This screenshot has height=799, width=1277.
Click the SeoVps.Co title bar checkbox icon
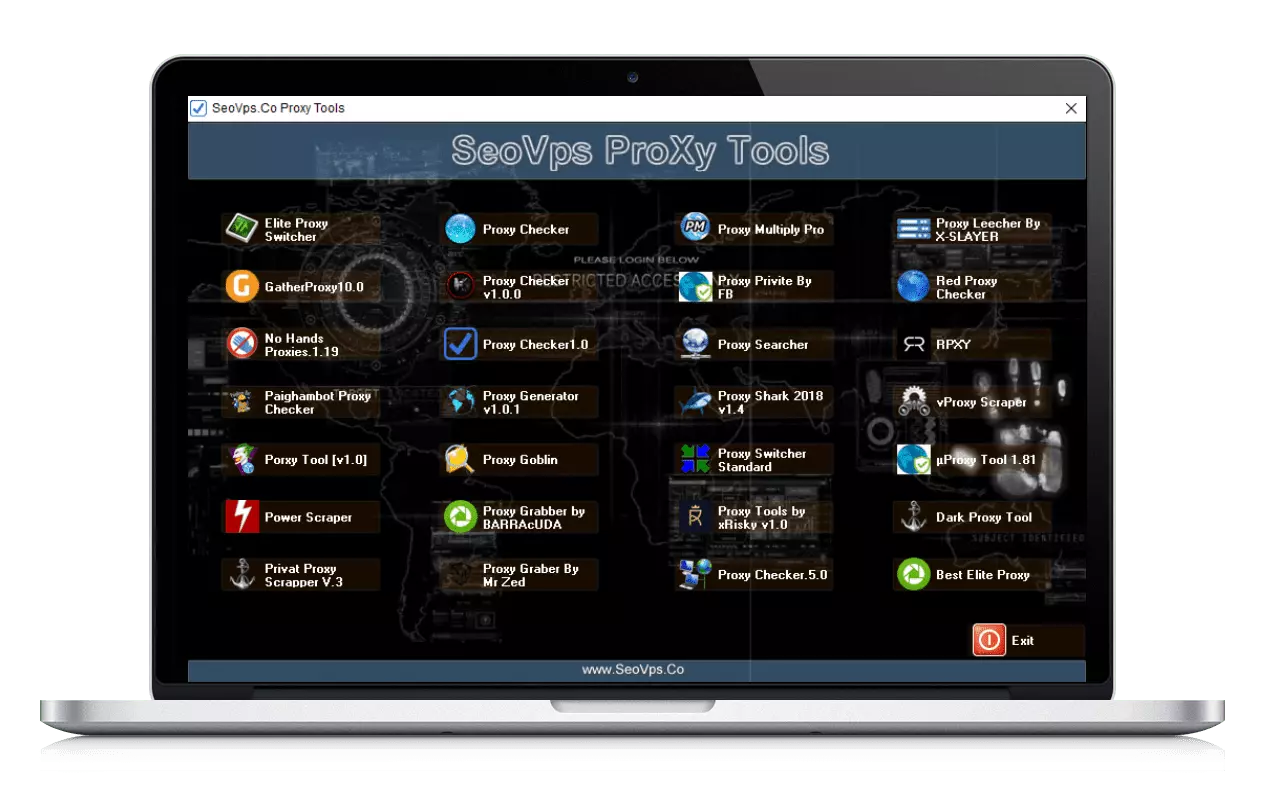coord(199,108)
